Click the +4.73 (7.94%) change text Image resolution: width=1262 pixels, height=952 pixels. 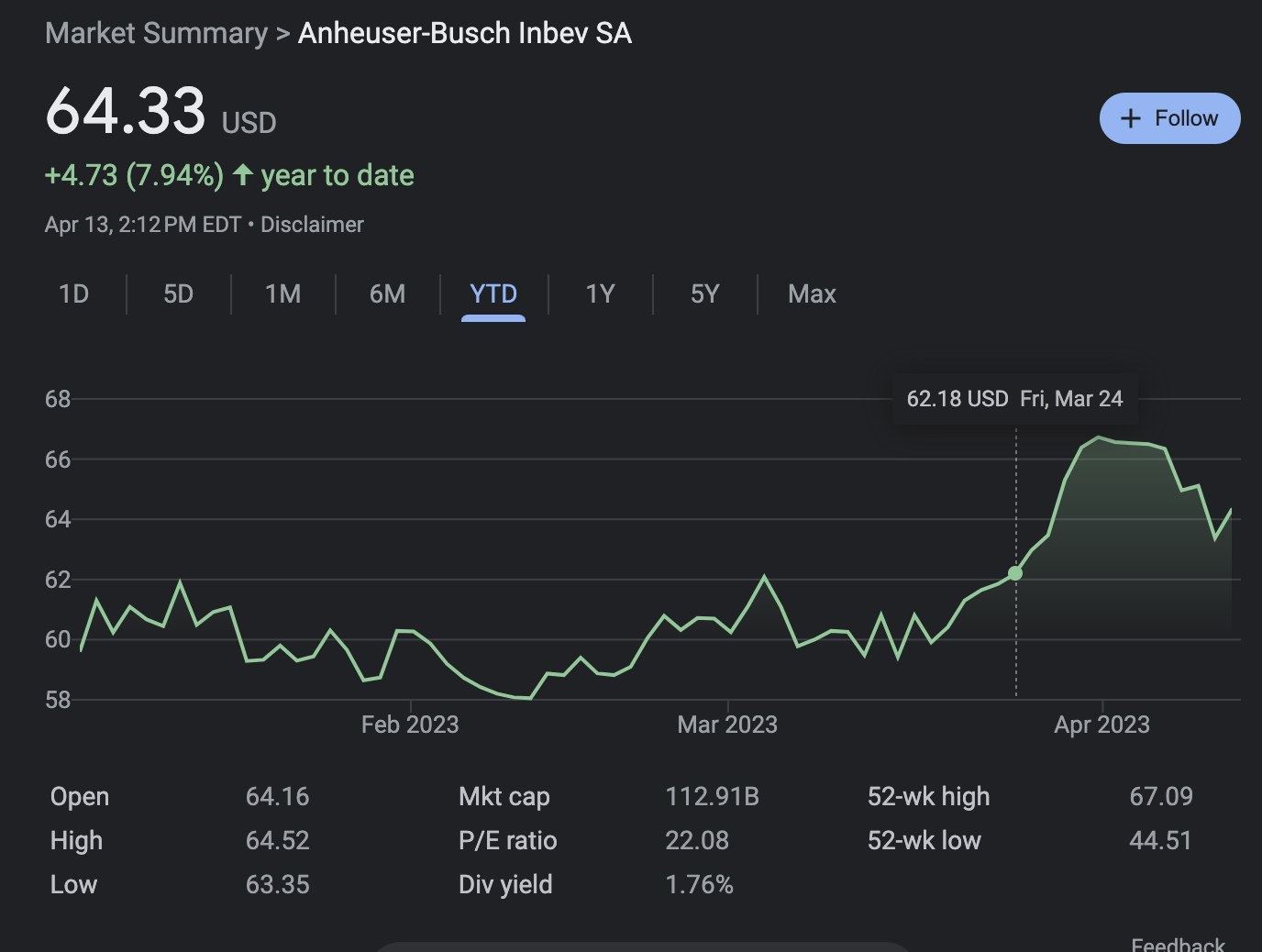pyautogui.click(x=134, y=175)
